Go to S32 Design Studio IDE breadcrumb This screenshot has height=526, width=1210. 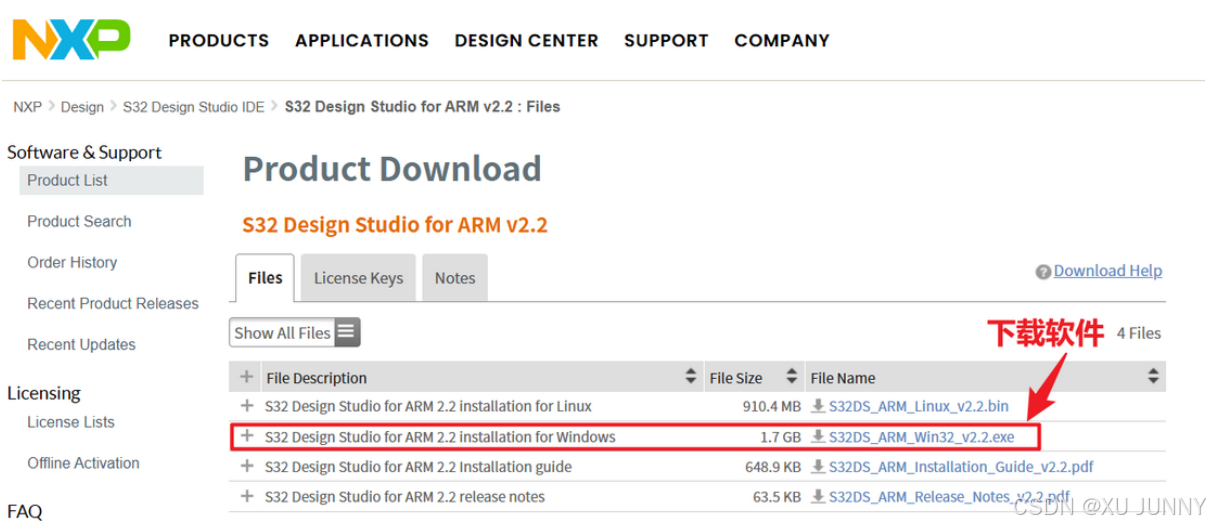(x=194, y=107)
